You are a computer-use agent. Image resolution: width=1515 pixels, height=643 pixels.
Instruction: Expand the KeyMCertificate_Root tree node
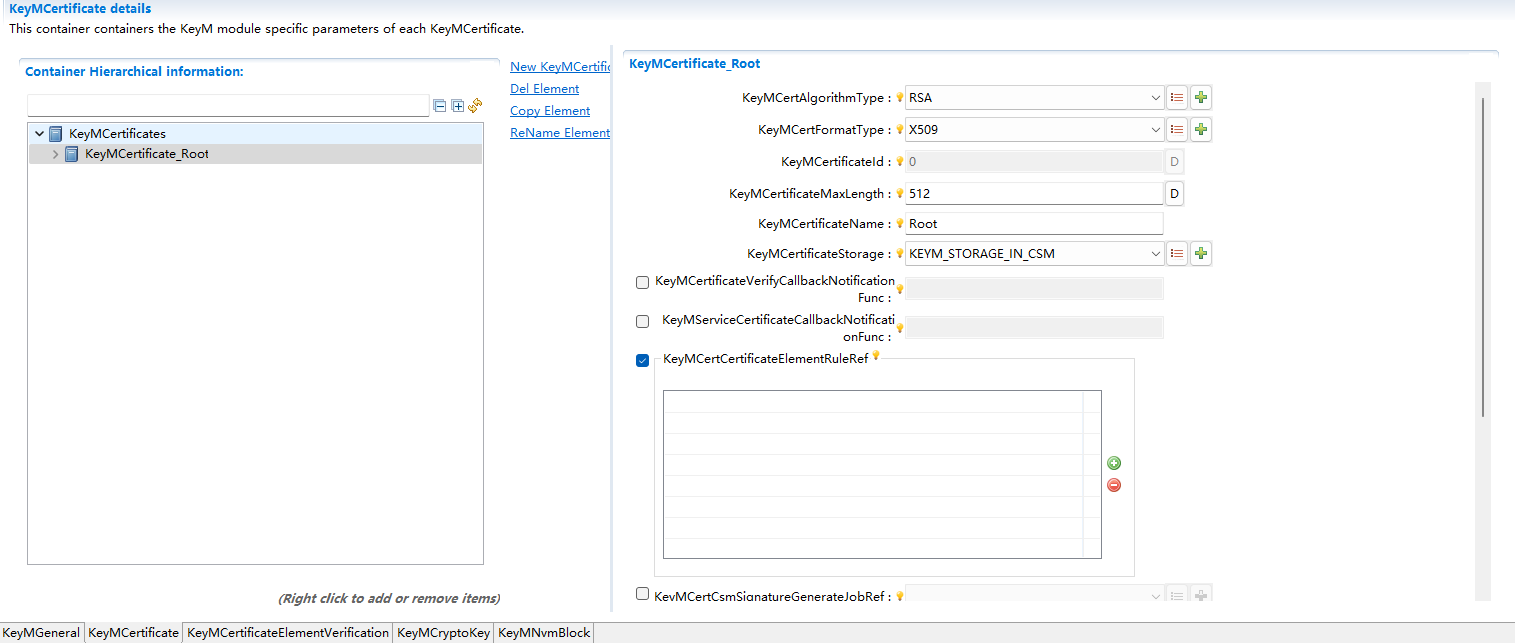point(57,153)
